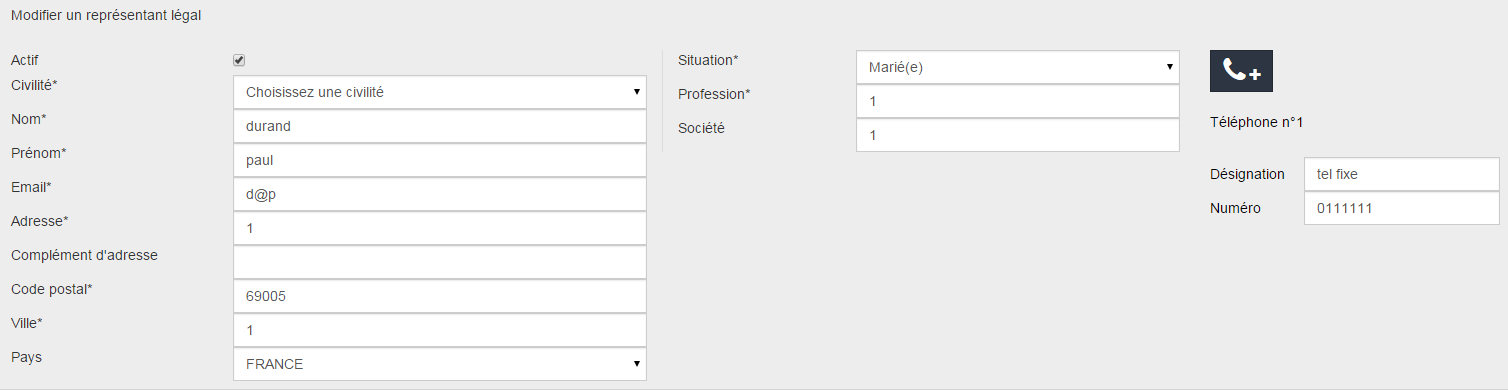The image size is (1508, 391).
Task: Click the Civilité dropdown arrow
Action: point(636,92)
